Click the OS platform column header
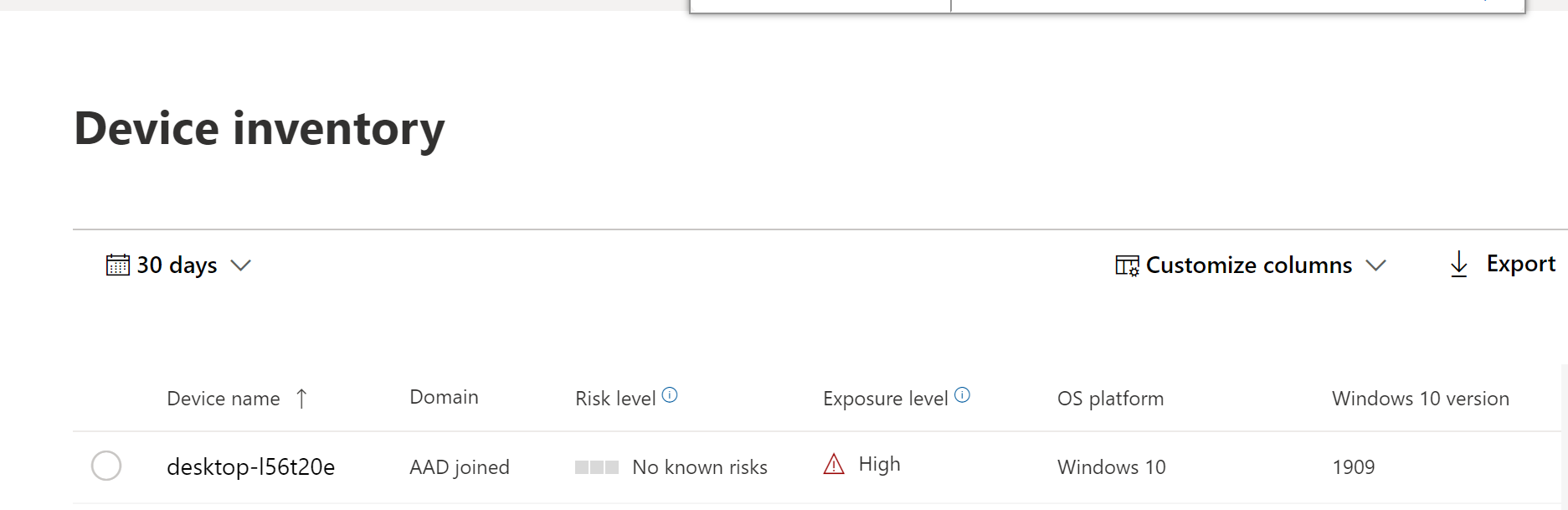Screen dimensions: 1568x510 tap(1110, 399)
